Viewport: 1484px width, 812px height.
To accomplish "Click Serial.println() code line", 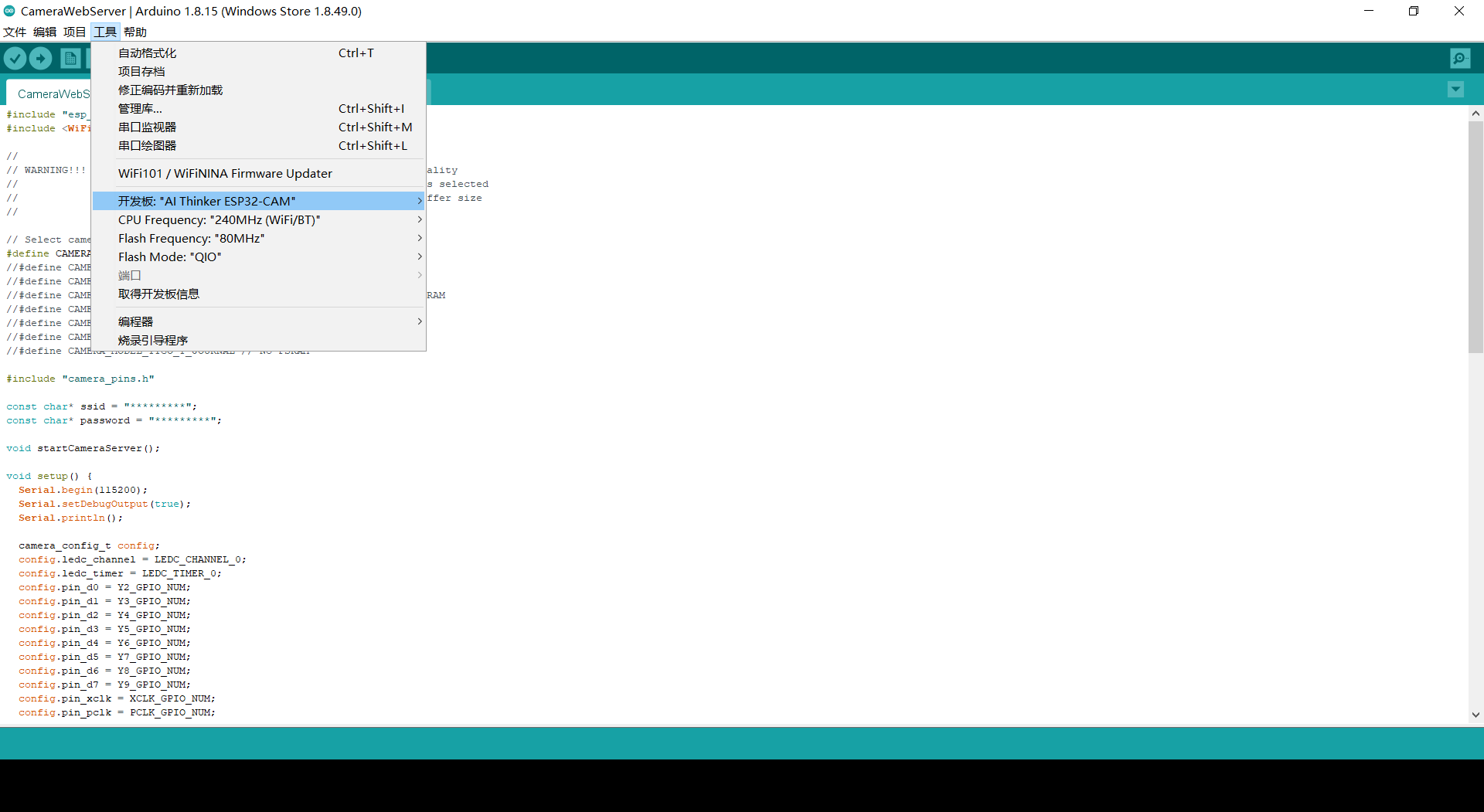I will 71,518.
